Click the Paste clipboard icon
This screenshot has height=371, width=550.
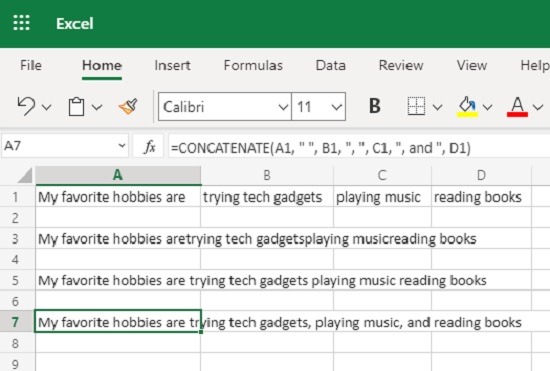(x=76, y=106)
